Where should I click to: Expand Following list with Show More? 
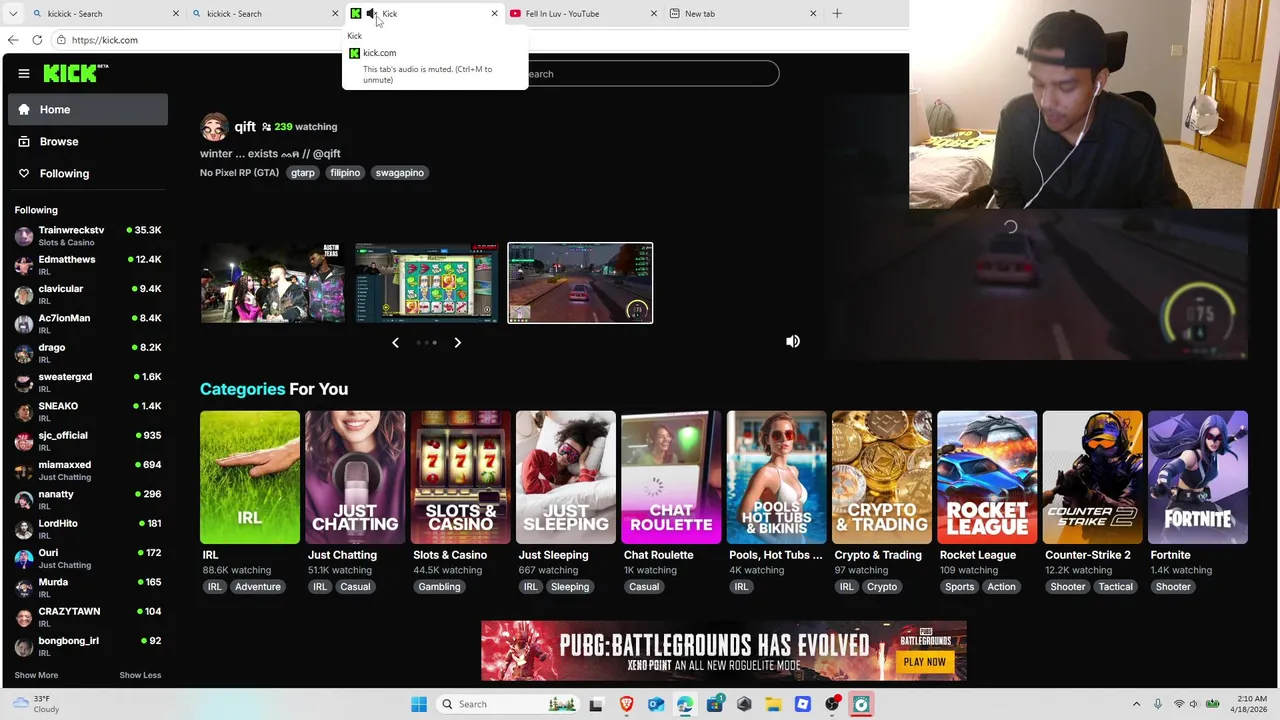(36, 675)
